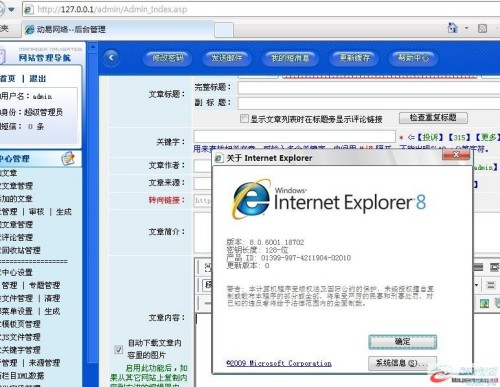Screen dimensions: 500x387
Task: Click the 关键字 input field
Action: pos(294,137)
